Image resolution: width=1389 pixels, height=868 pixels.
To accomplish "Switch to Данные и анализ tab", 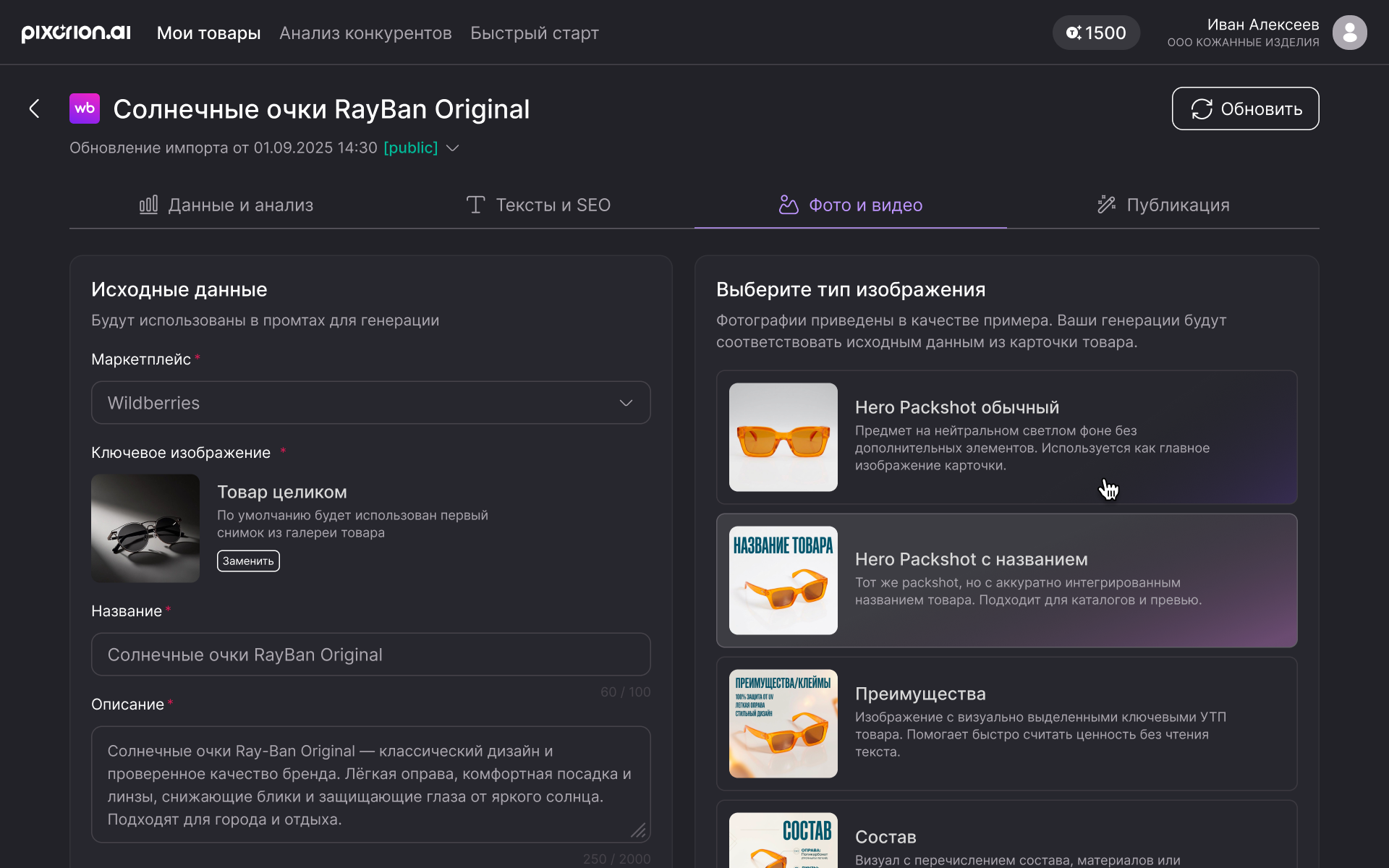I will click(x=226, y=205).
